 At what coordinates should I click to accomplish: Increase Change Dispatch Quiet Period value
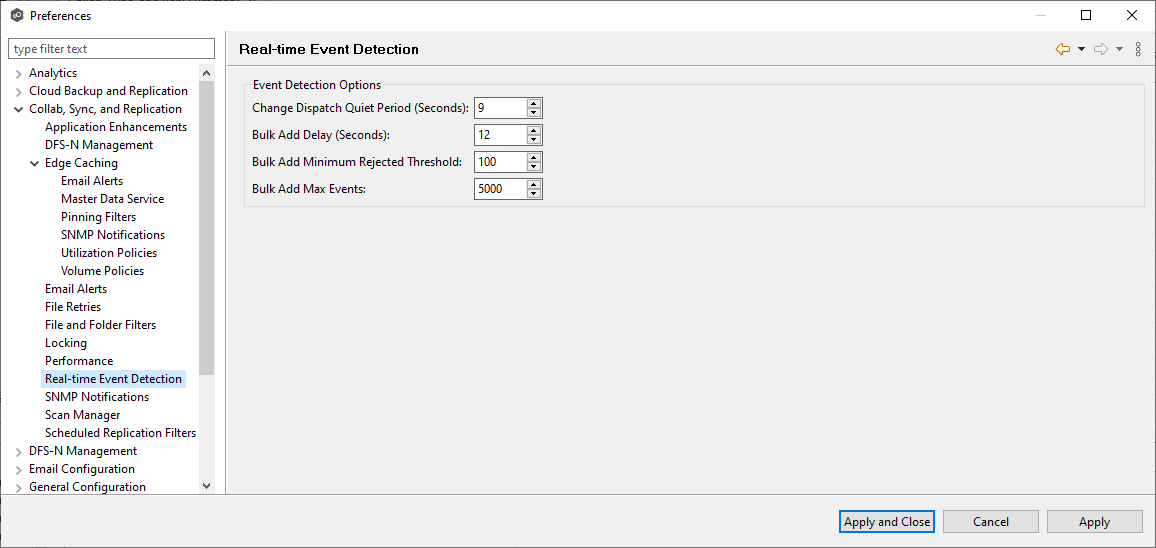click(x=534, y=104)
